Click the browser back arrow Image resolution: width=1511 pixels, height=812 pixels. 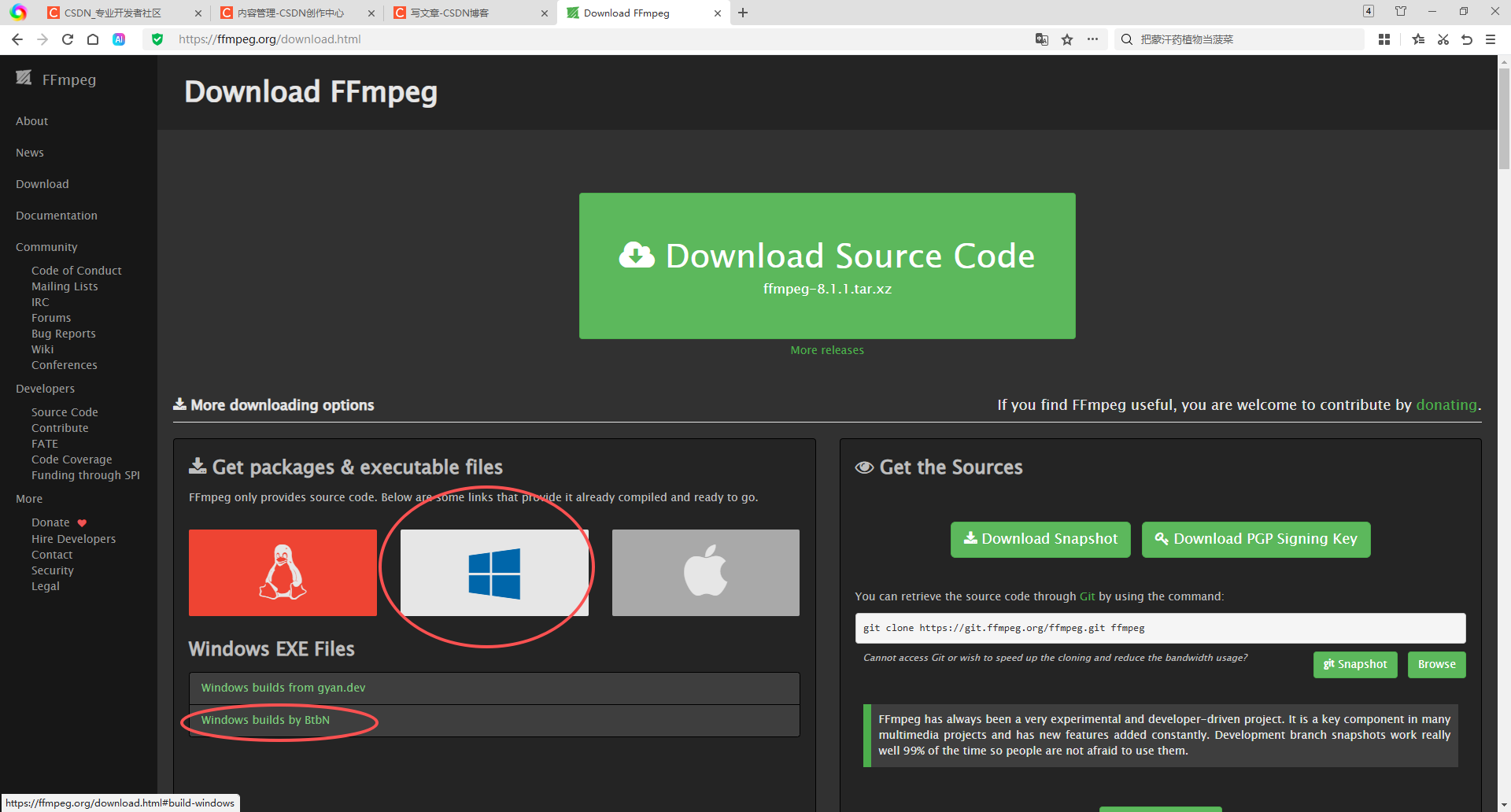click(x=17, y=39)
